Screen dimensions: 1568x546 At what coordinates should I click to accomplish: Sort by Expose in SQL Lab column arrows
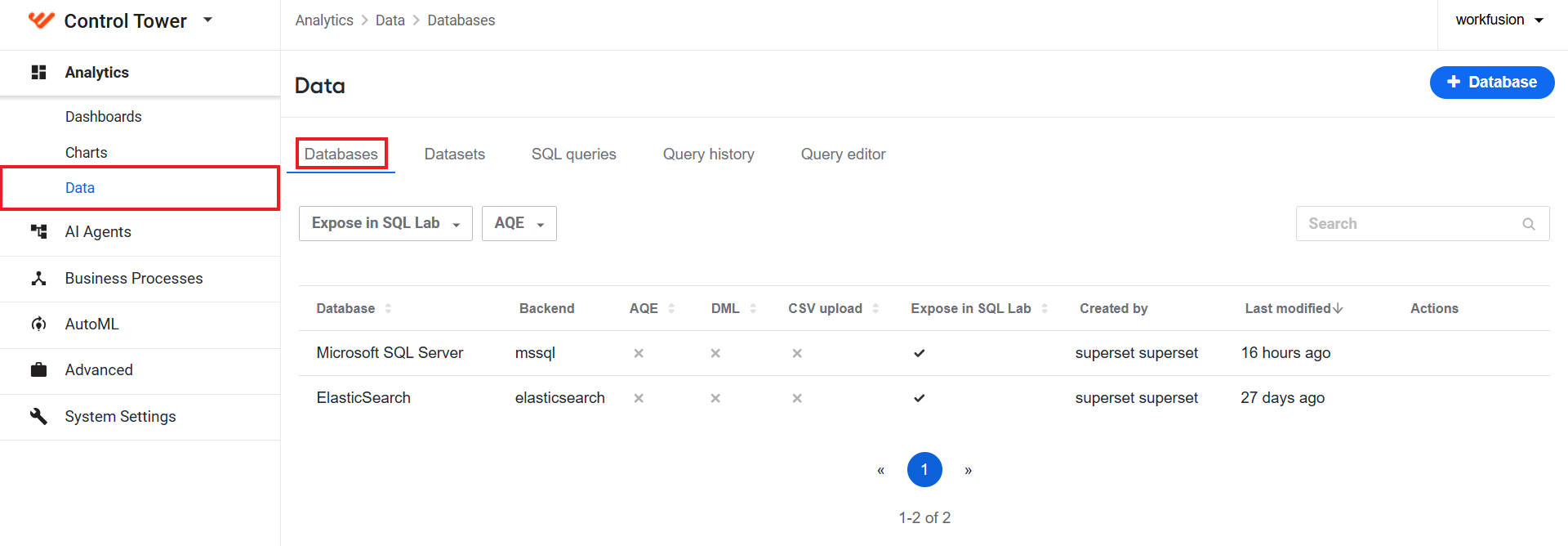pos(1045,308)
